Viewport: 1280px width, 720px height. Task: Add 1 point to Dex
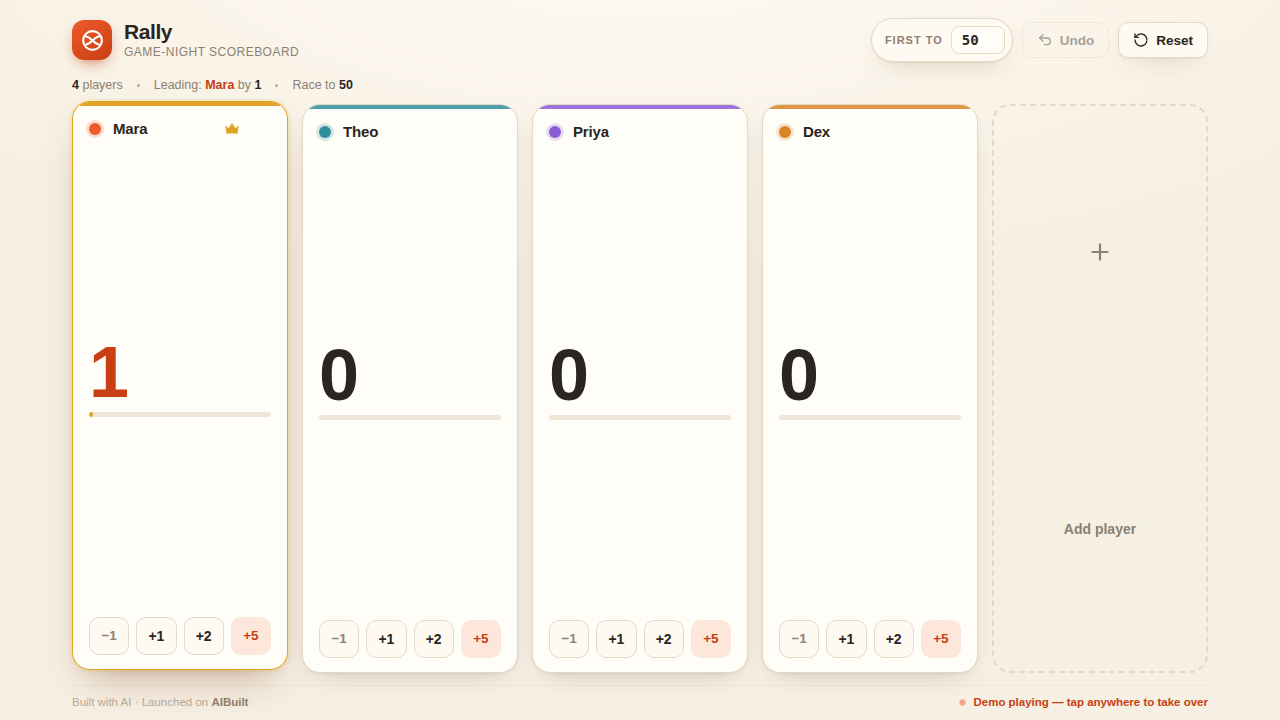click(x=846, y=639)
